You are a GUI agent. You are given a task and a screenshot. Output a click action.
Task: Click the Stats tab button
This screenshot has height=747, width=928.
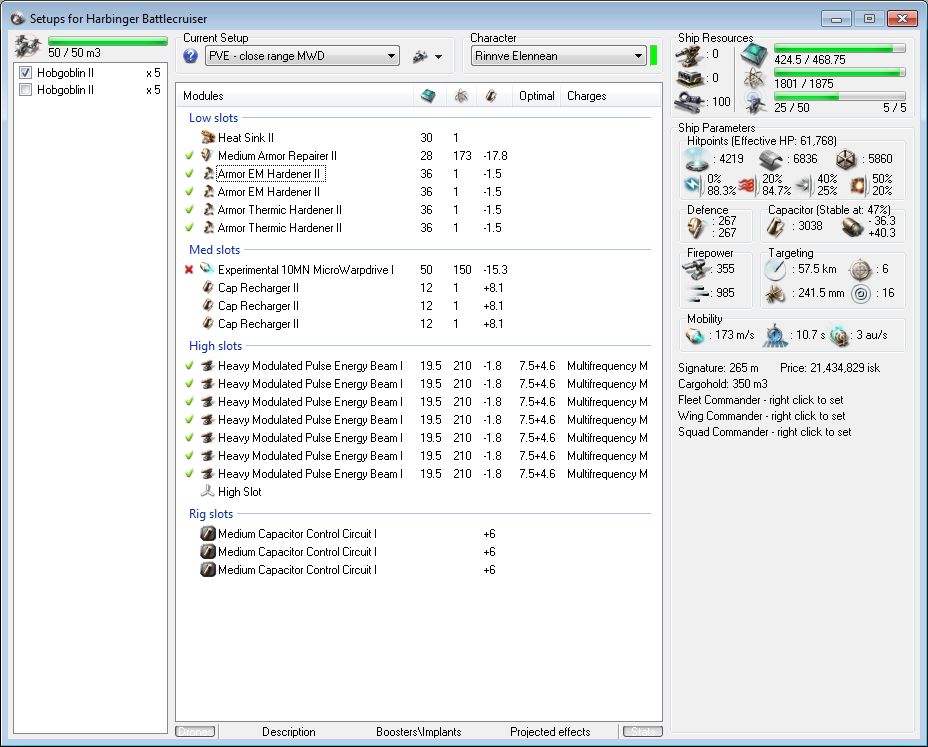pos(643,732)
